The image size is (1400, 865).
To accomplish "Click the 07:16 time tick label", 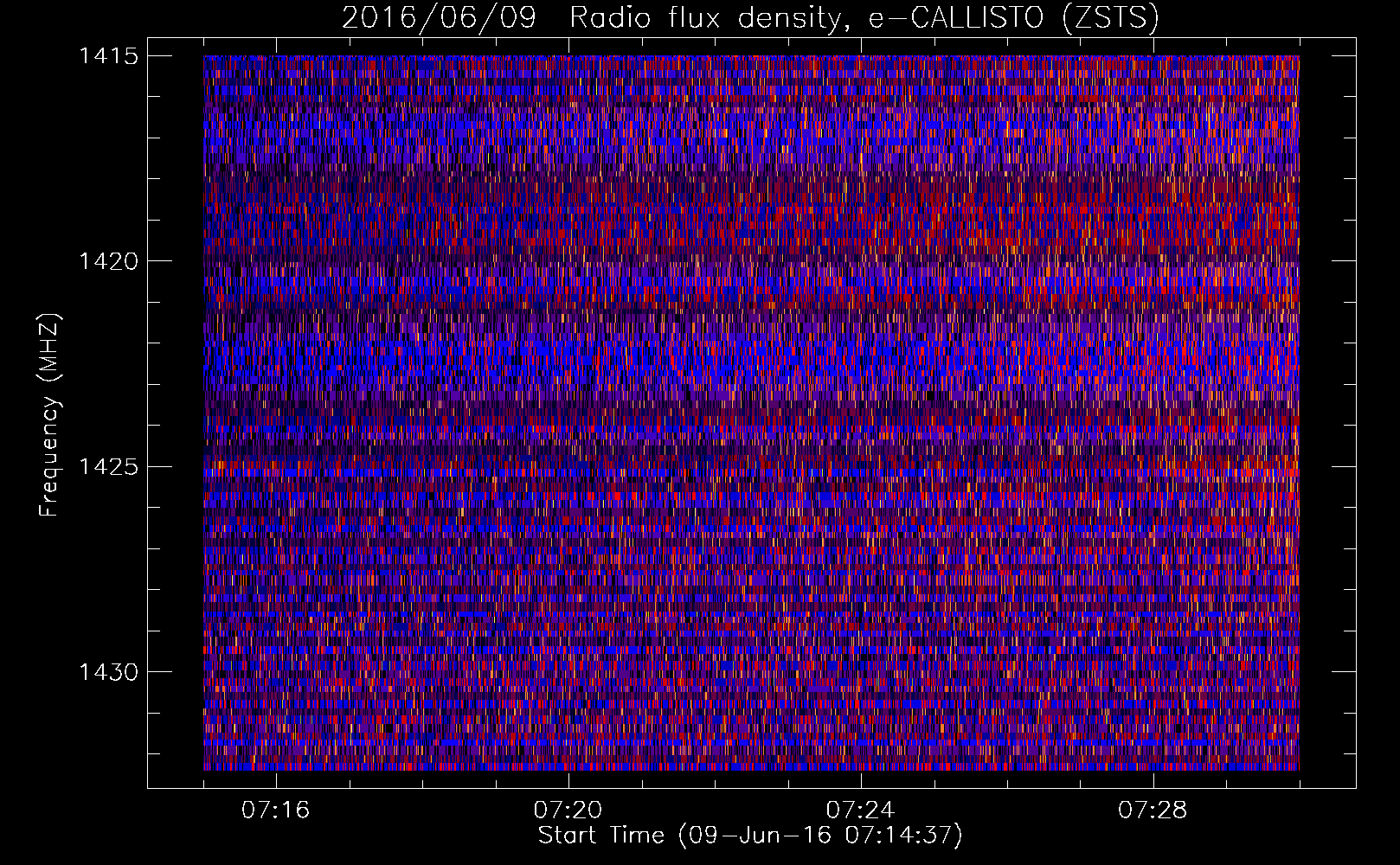I will click(275, 811).
